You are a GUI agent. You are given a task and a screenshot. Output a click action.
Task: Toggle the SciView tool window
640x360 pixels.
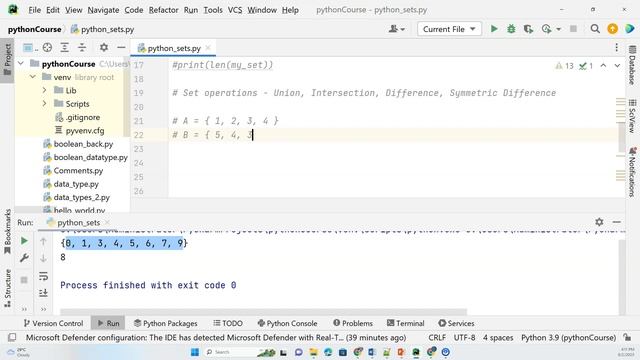[x=632, y=116]
